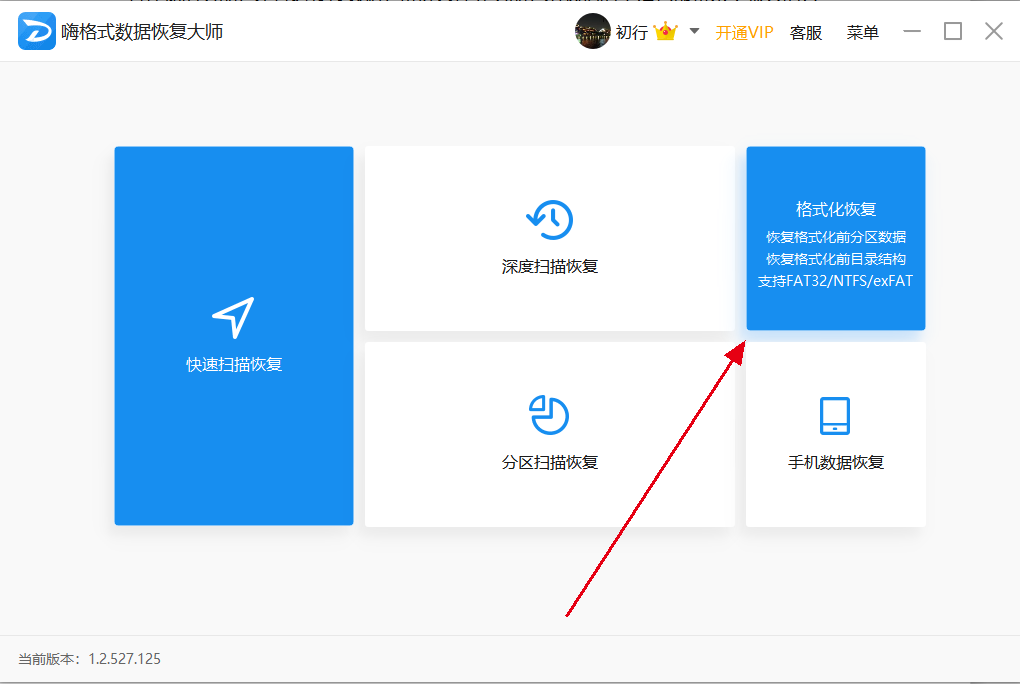The height and width of the screenshot is (684, 1020).
Task: Choose the 分区扫描恢复 label
Action: [550, 462]
